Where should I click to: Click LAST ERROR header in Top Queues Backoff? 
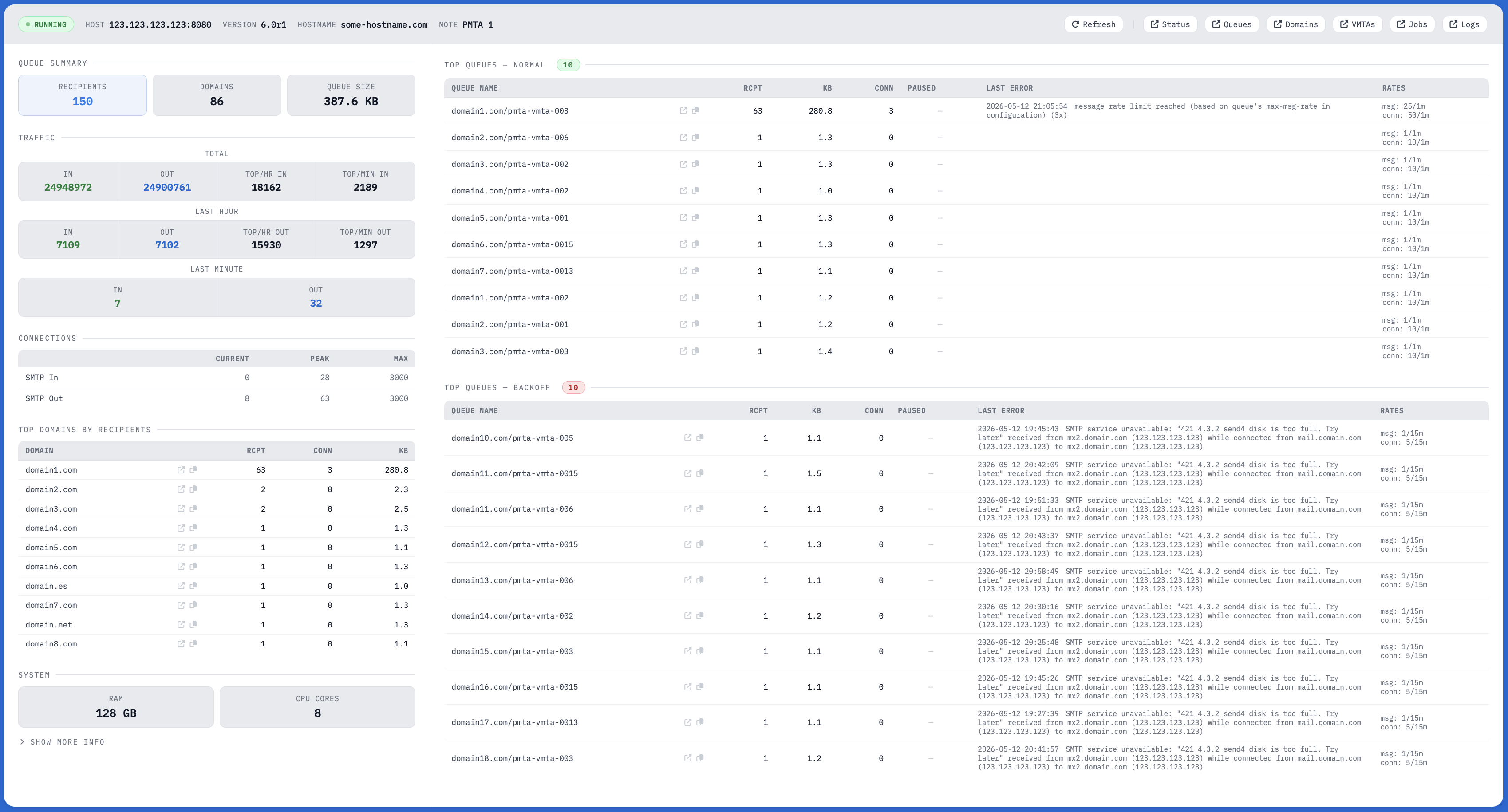(x=1000, y=410)
